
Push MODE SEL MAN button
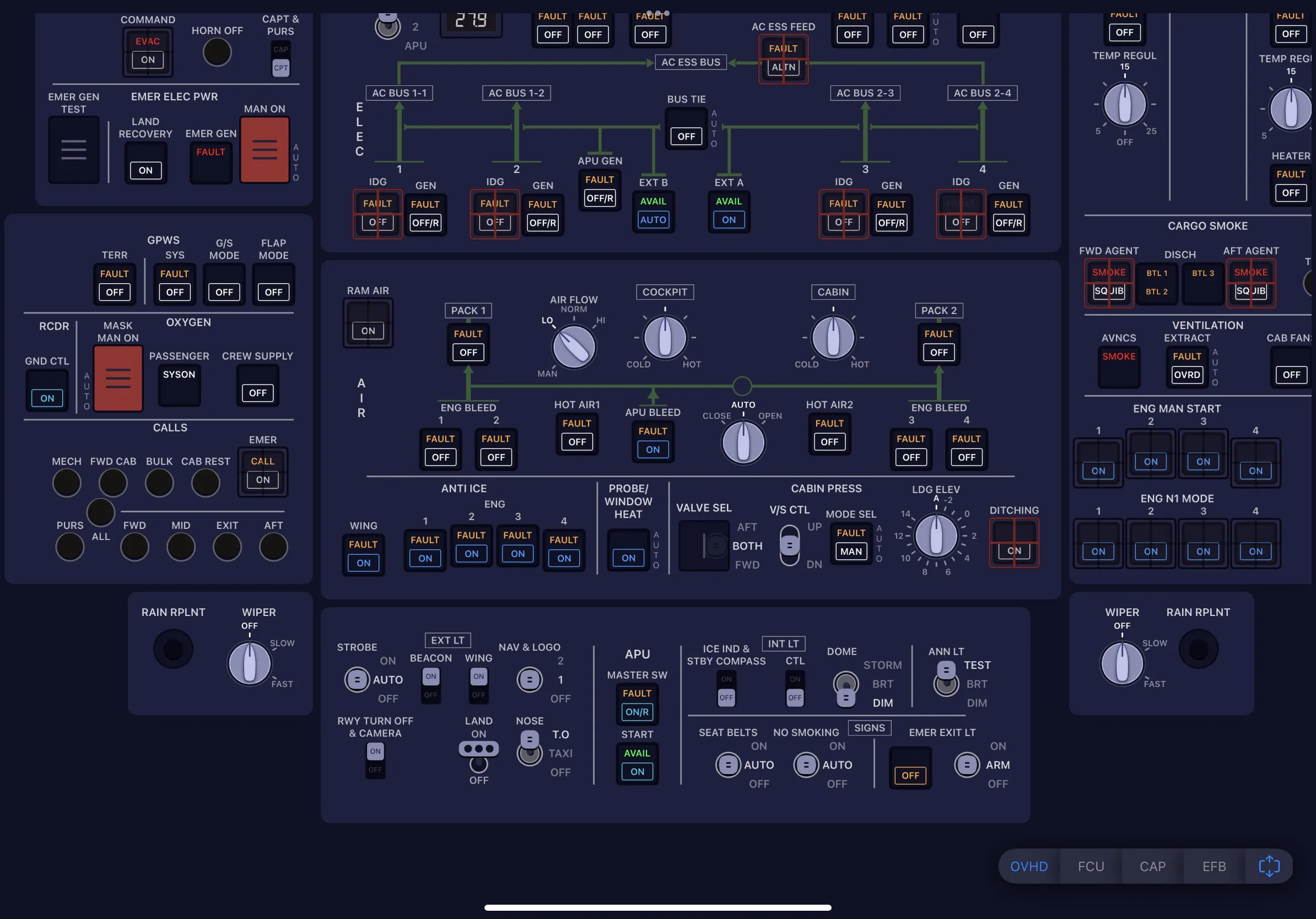(851, 543)
